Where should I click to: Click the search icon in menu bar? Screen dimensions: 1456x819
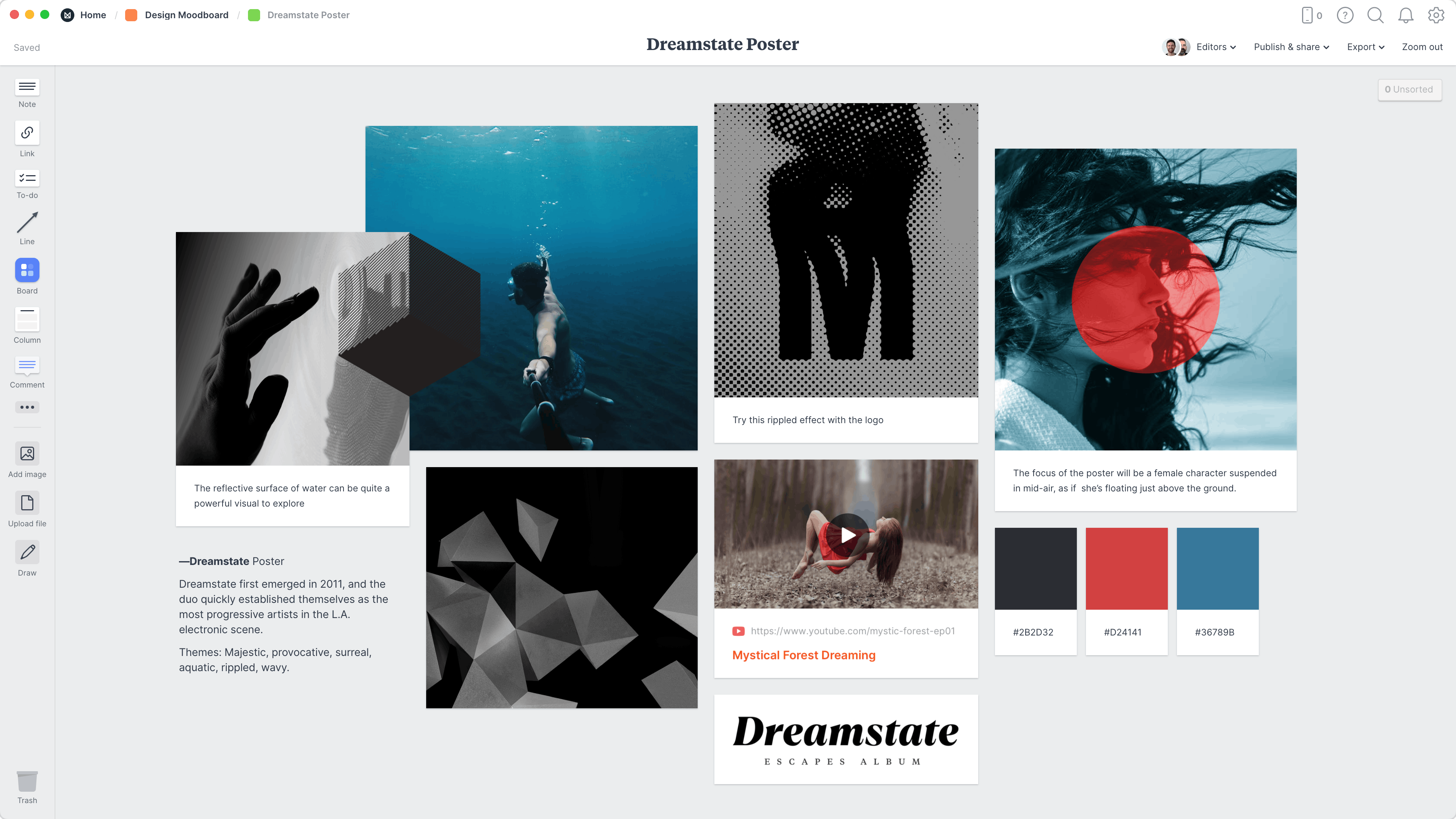pos(1376,15)
